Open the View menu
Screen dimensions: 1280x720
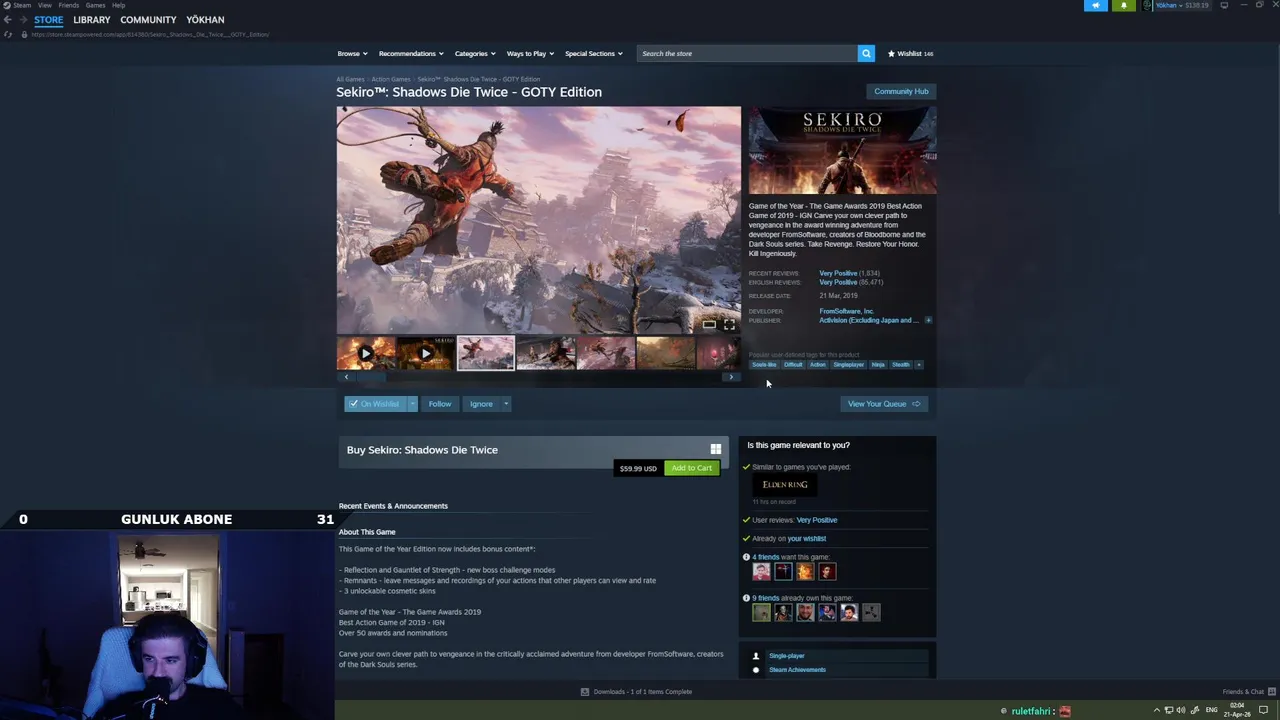[45, 5]
